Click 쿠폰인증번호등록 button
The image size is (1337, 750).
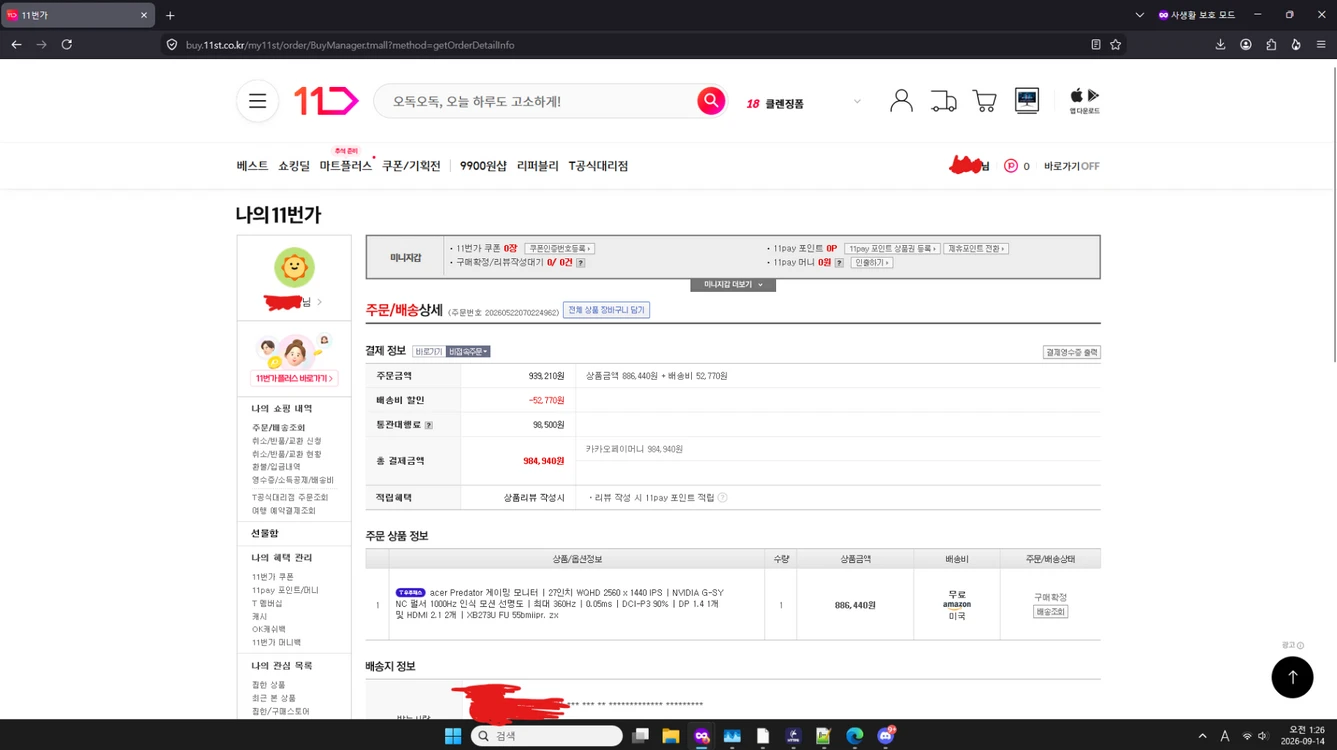(559, 248)
